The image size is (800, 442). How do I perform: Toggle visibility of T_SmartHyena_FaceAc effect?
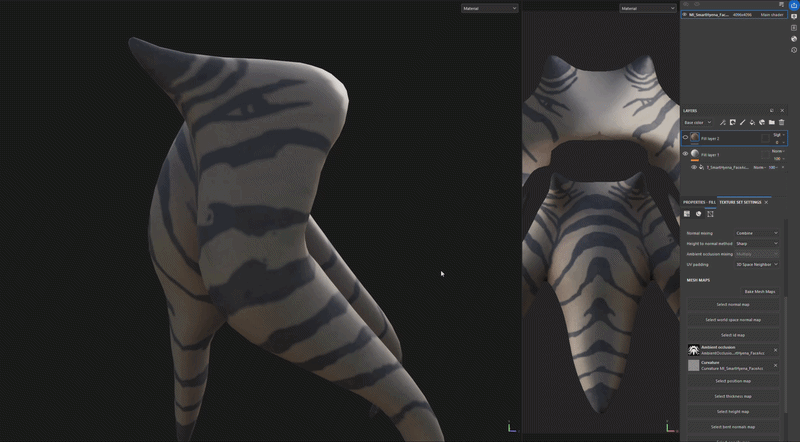point(694,167)
